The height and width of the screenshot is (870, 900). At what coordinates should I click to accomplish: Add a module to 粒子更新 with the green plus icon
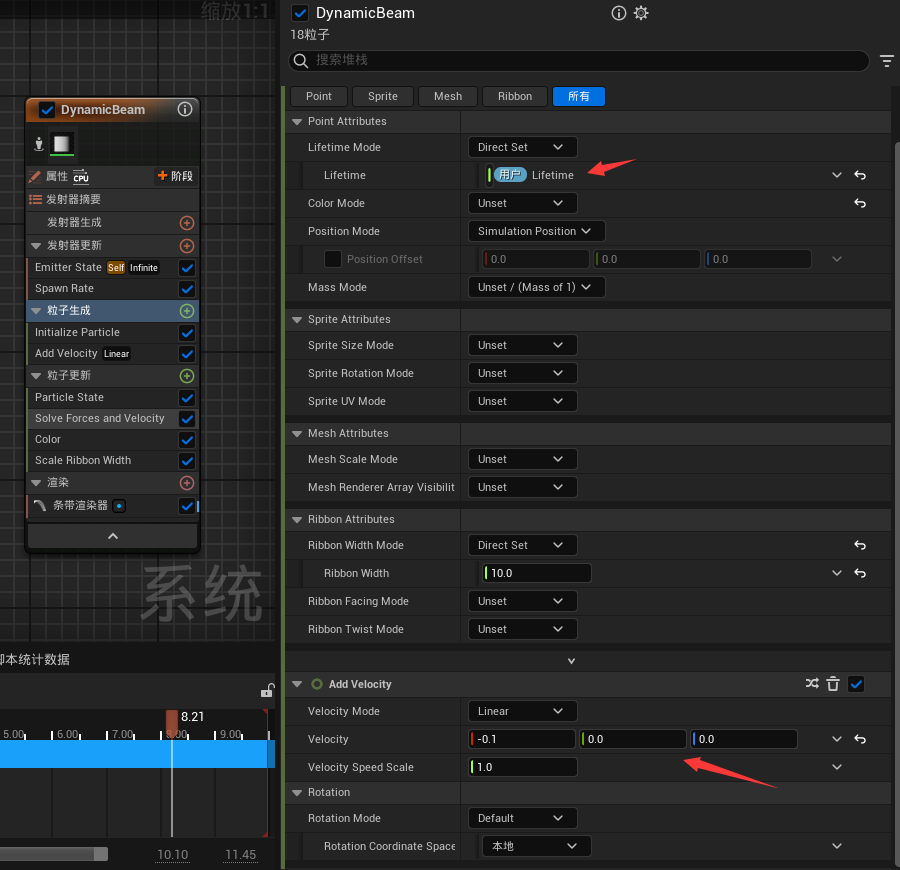(187, 376)
